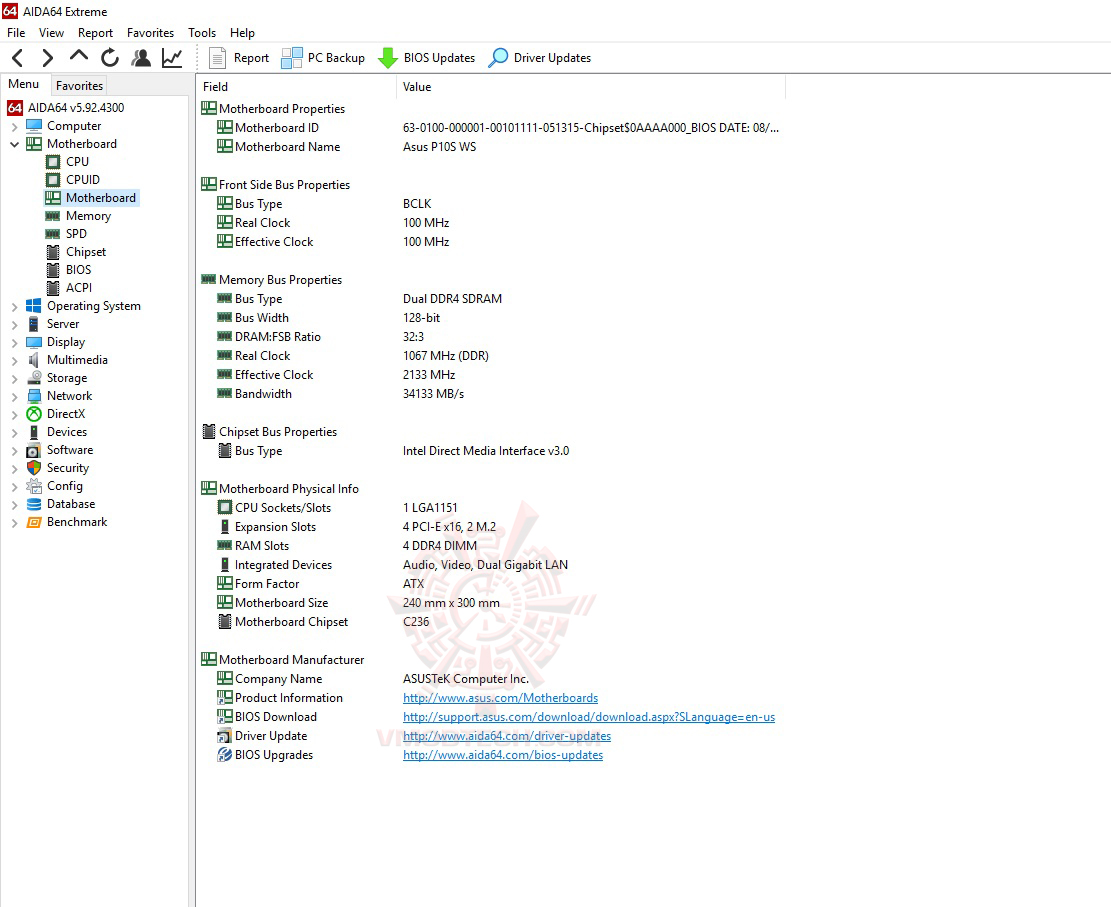This screenshot has width=1111, height=907.
Task: Open the asus.com/Motherboards product link
Action: (x=500, y=698)
